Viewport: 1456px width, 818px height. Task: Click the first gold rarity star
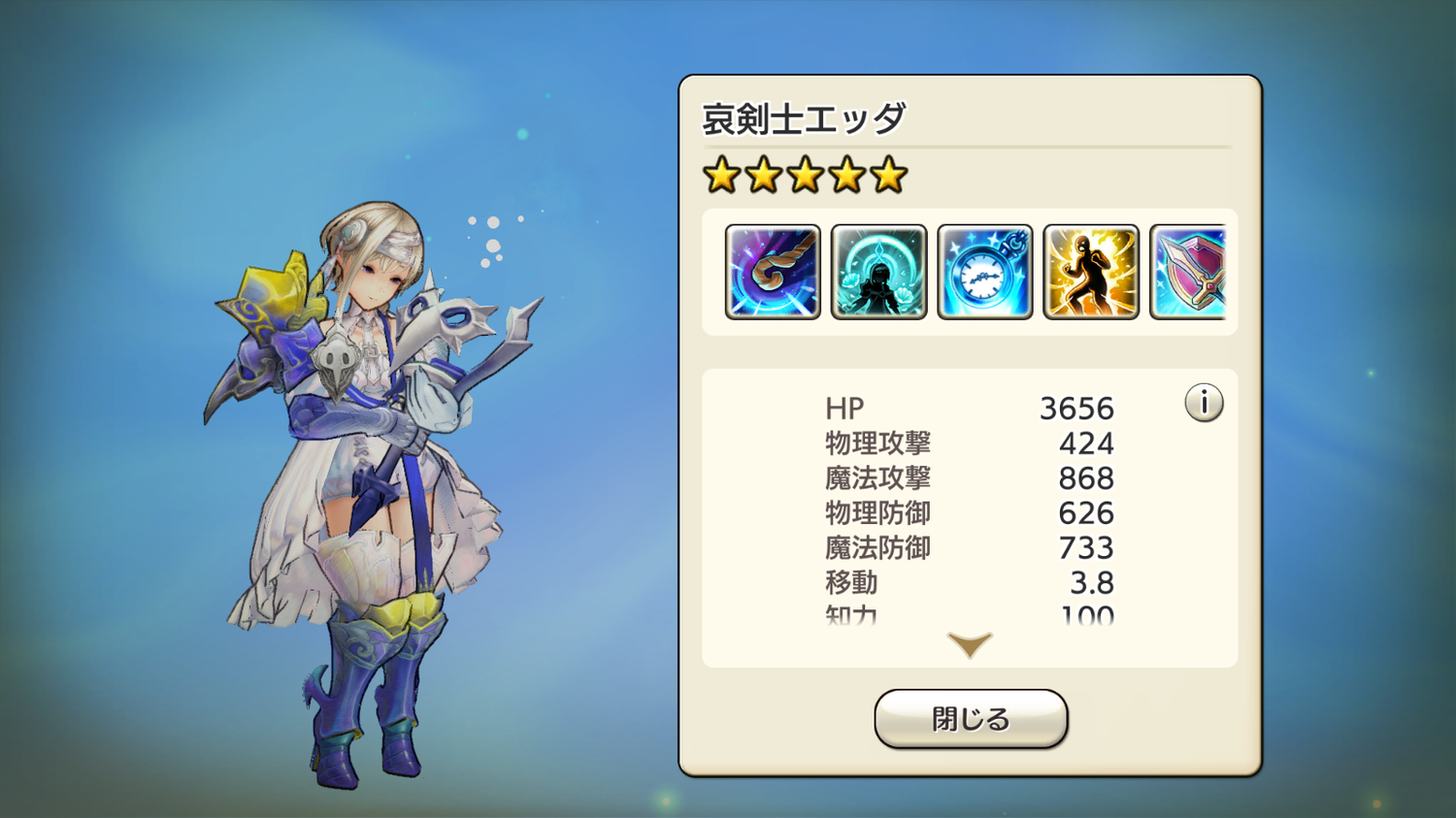721,176
